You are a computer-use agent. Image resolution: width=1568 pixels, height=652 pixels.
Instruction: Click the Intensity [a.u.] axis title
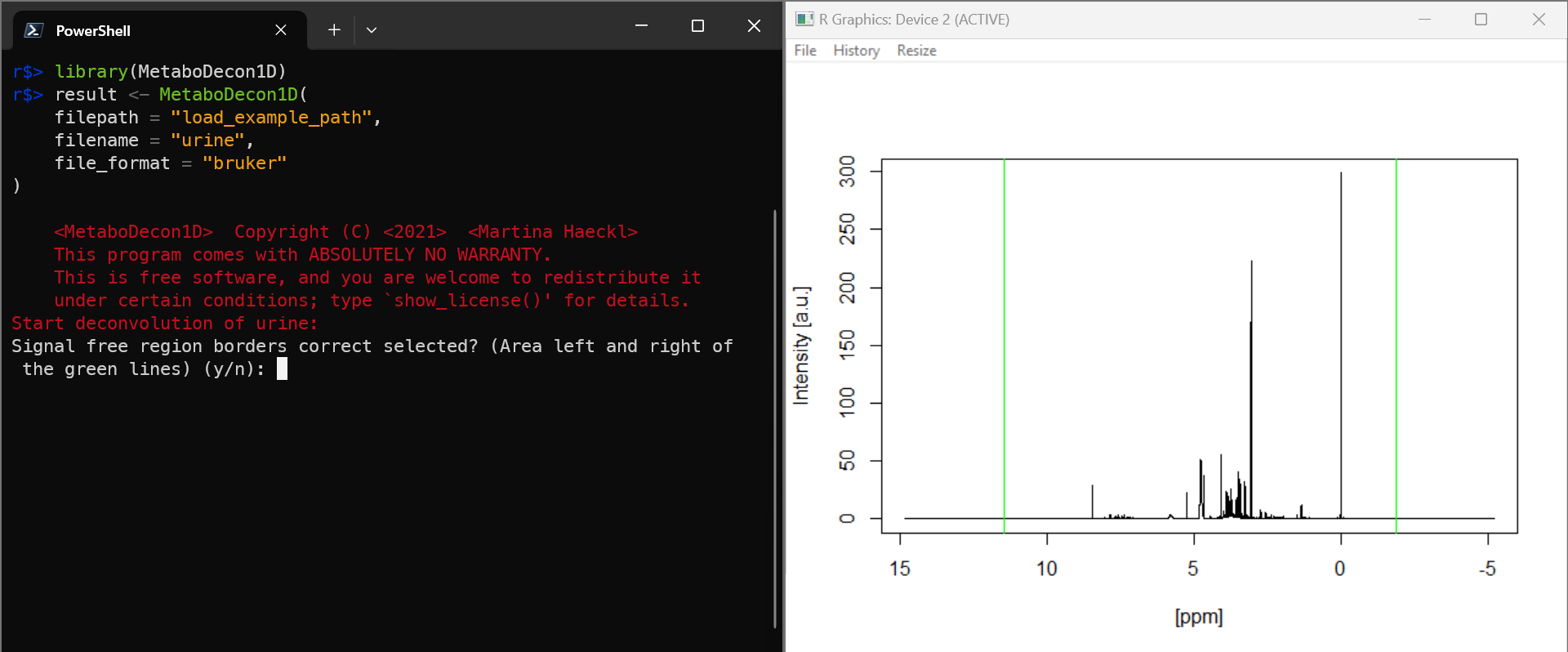tap(802, 346)
